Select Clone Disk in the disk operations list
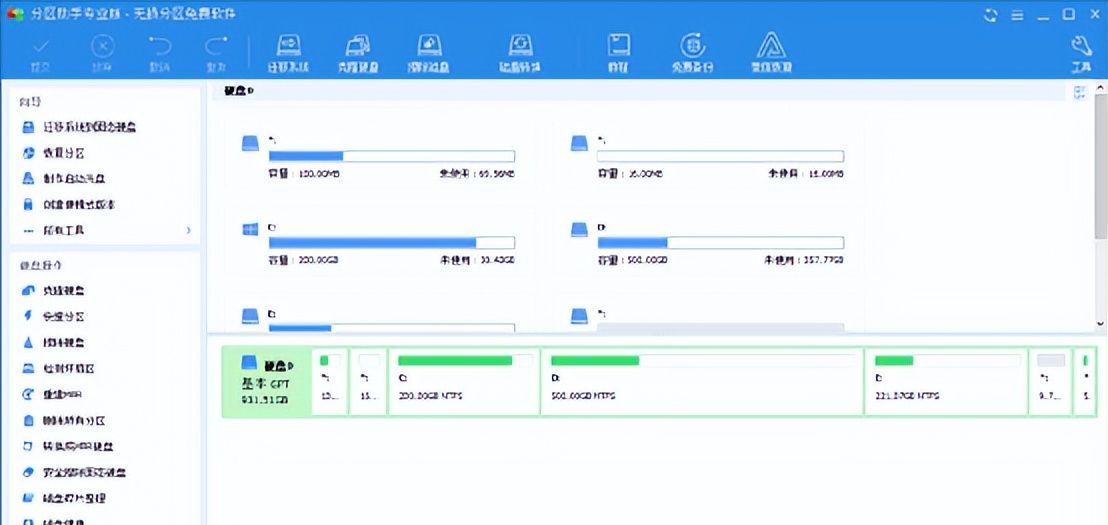1108x525 pixels. (x=54, y=290)
